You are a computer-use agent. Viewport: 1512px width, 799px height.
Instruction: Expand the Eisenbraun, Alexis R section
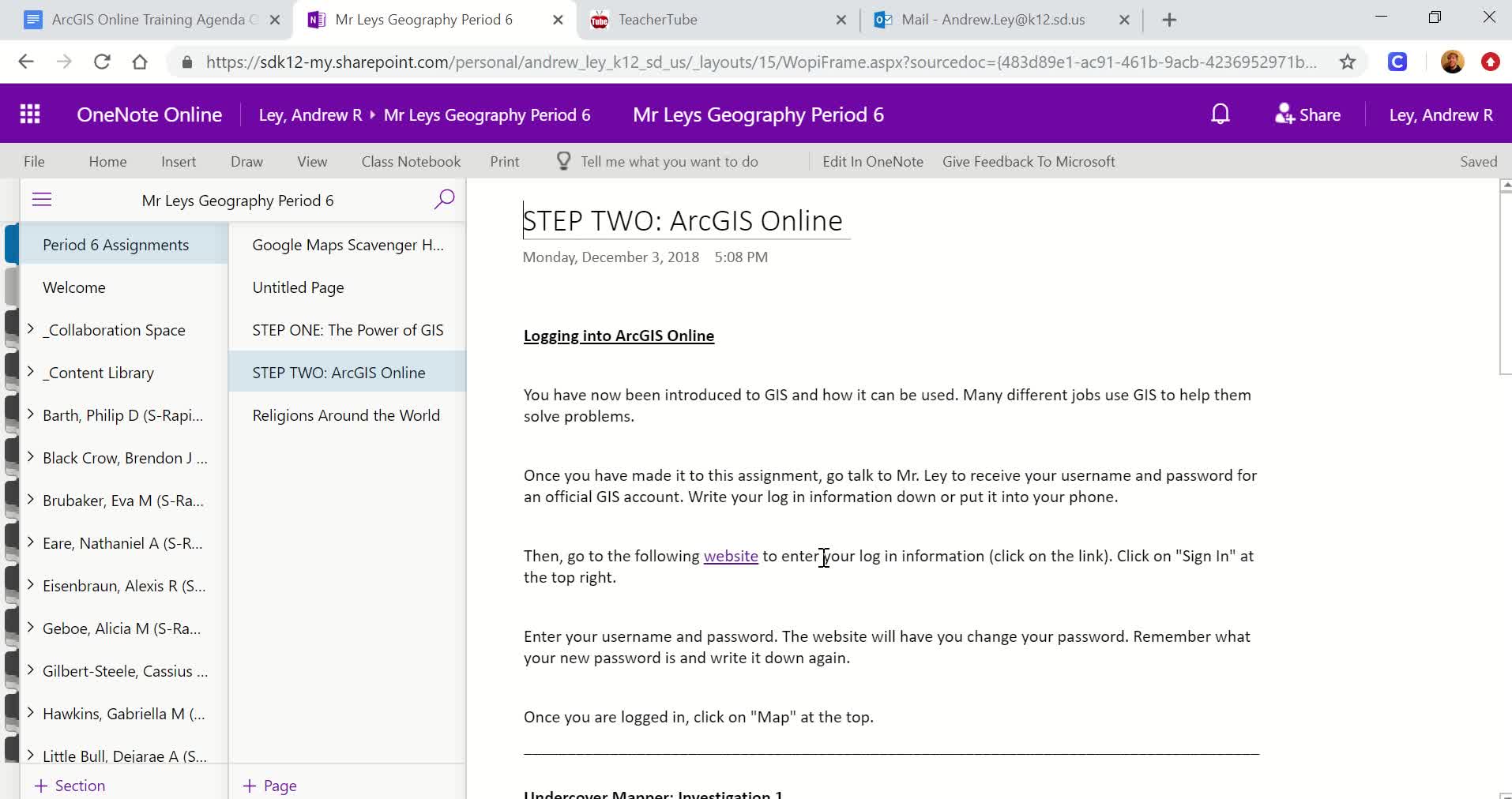point(30,584)
